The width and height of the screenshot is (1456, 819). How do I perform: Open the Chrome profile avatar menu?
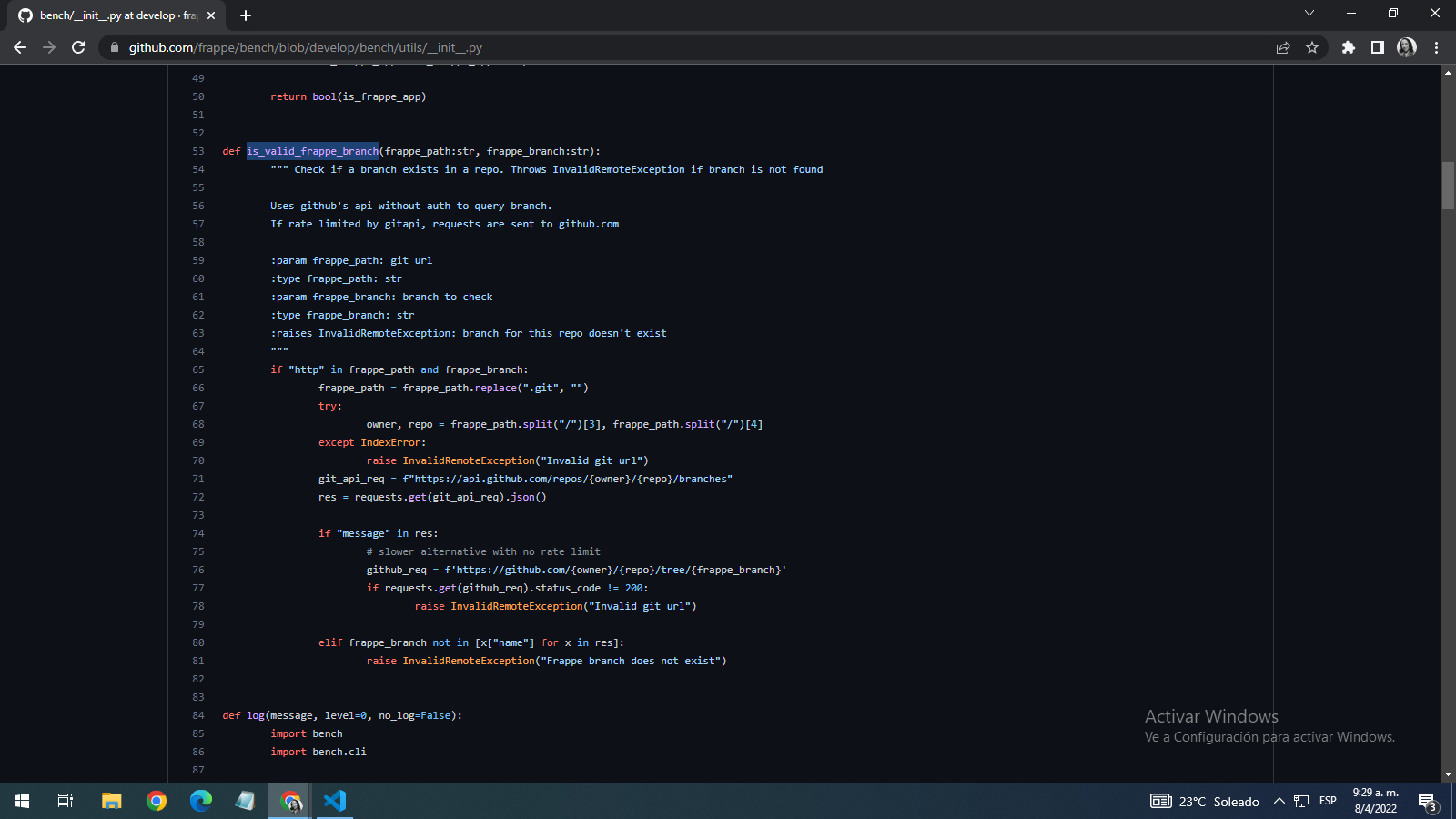[1406, 47]
